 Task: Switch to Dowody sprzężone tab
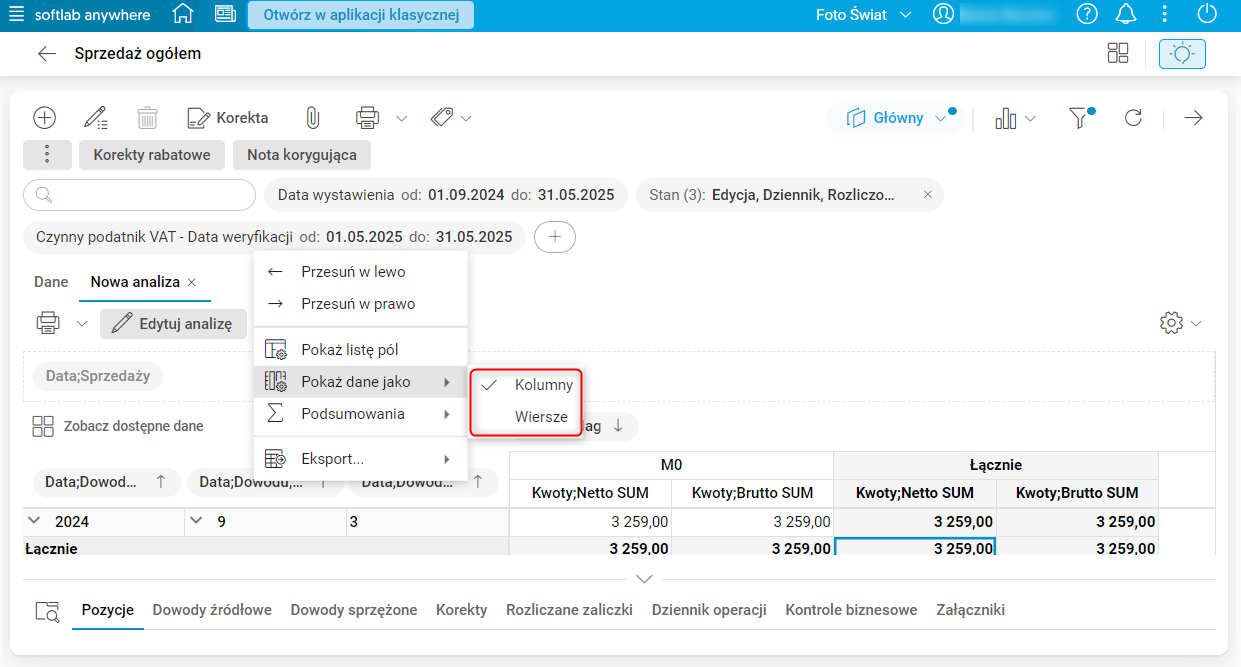point(354,610)
